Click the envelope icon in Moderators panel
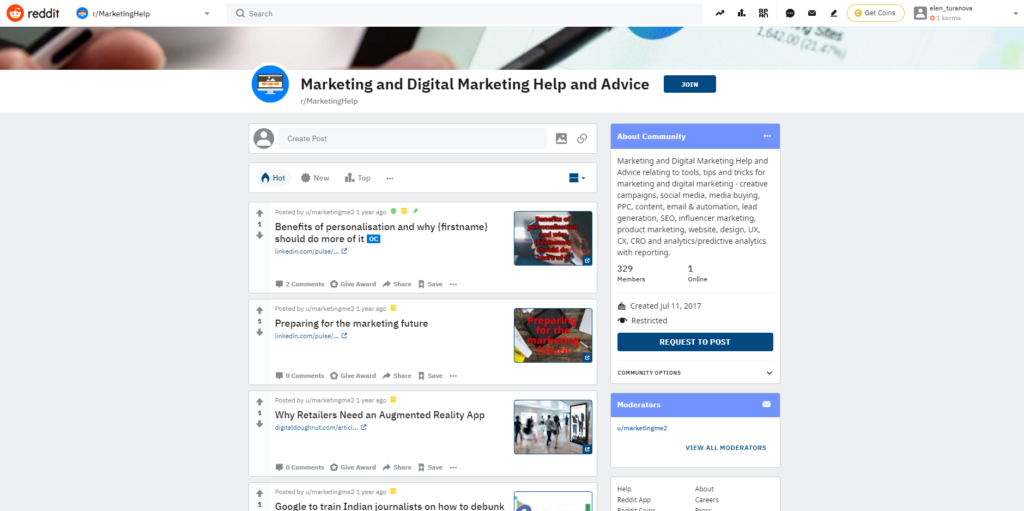Viewport: 1024px width, 511px height. [x=767, y=405]
